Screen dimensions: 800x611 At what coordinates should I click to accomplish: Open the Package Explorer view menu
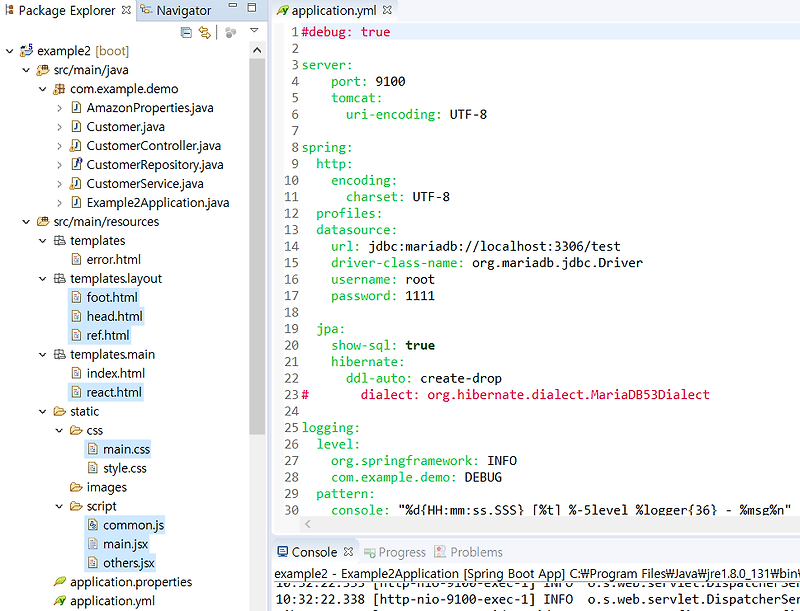[253, 31]
